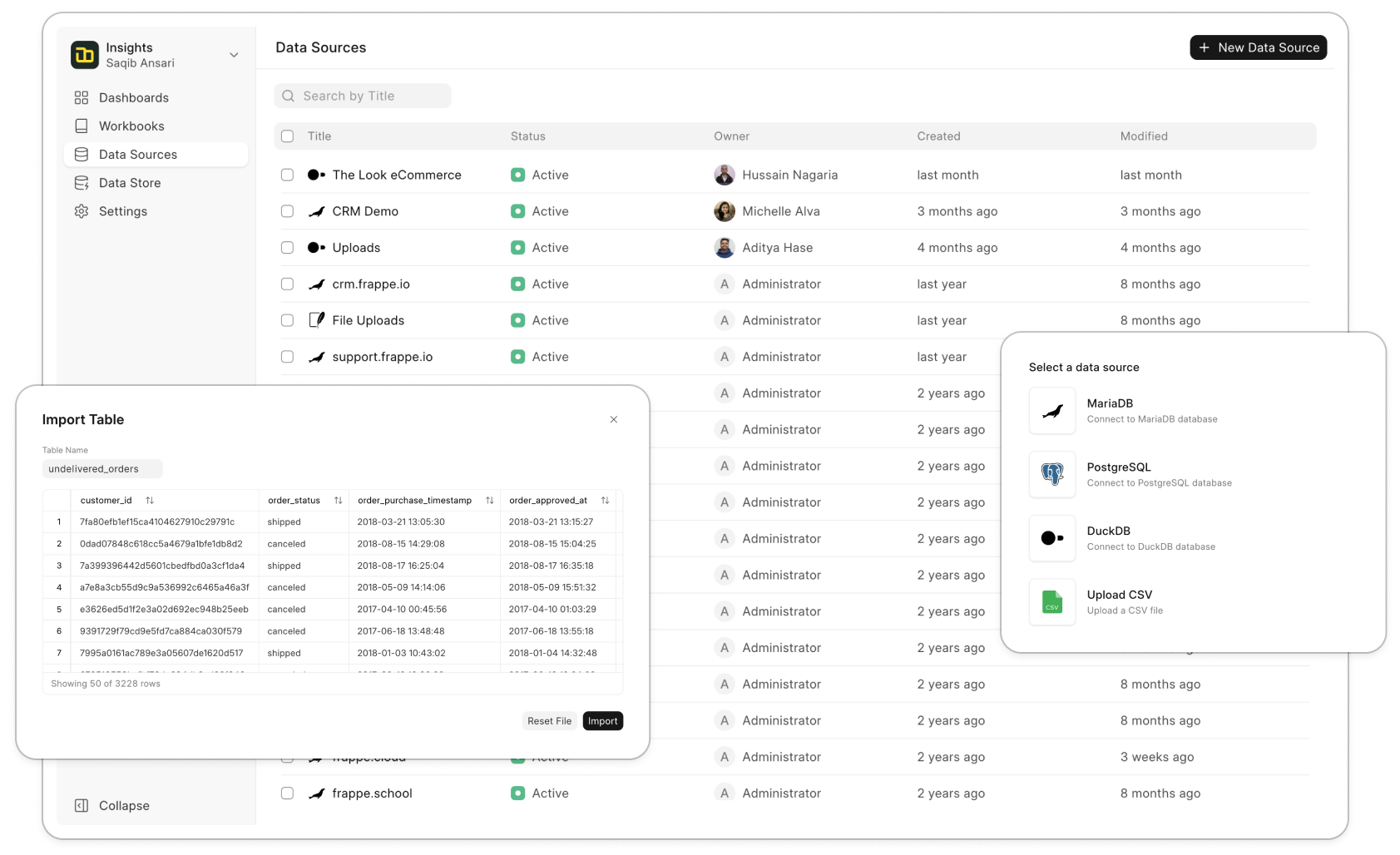The width and height of the screenshot is (1400, 855).
Task: Open Settings via the gear icon
Action: click(81, 211)
